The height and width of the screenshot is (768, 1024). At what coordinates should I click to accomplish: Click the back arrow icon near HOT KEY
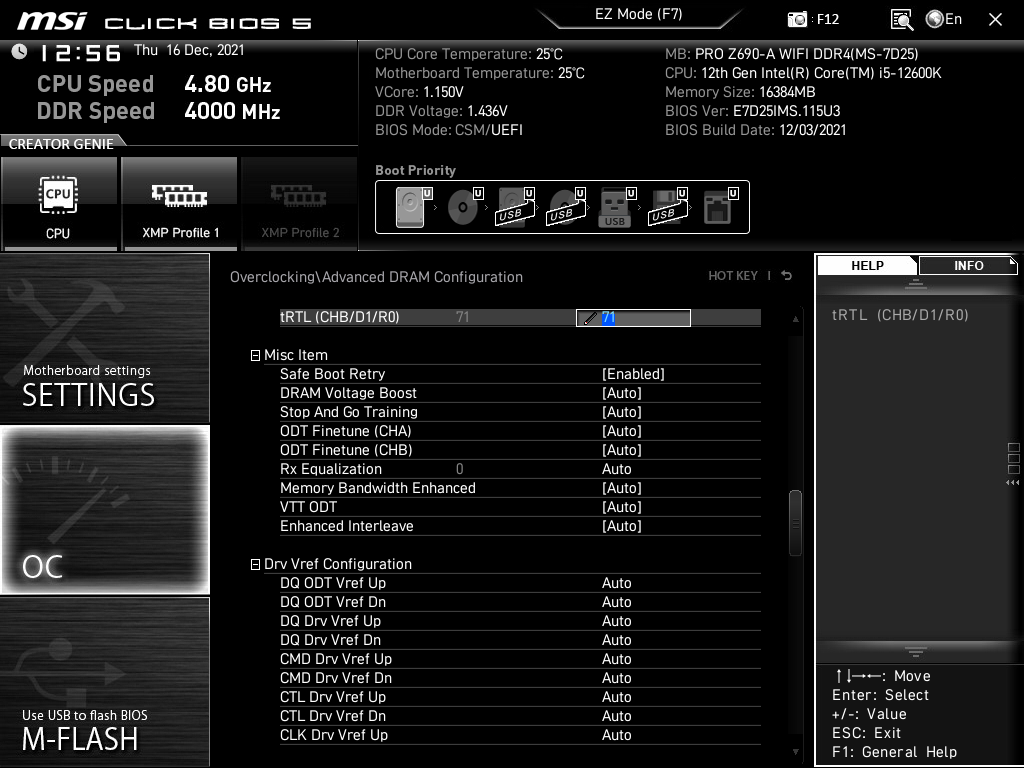(x=787, y=276)
